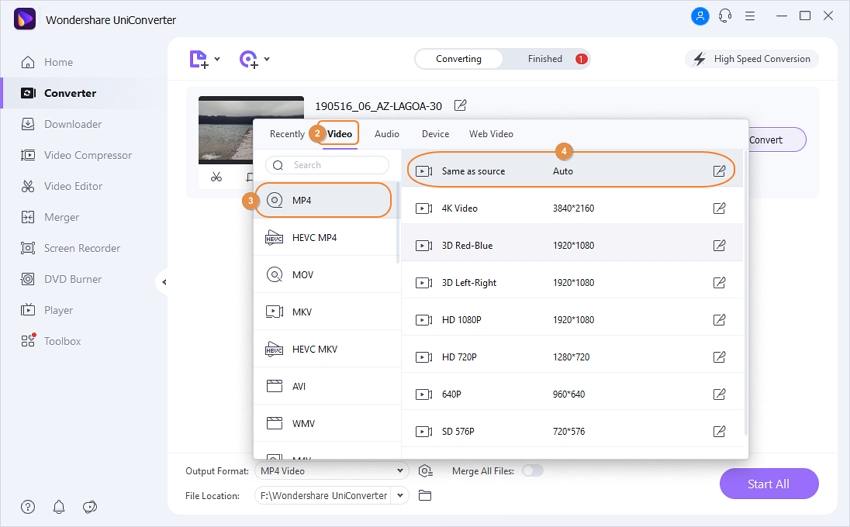The image size is (850, 527).
Task: Edit settings for HD 720P preset
Action: (719, 357)
